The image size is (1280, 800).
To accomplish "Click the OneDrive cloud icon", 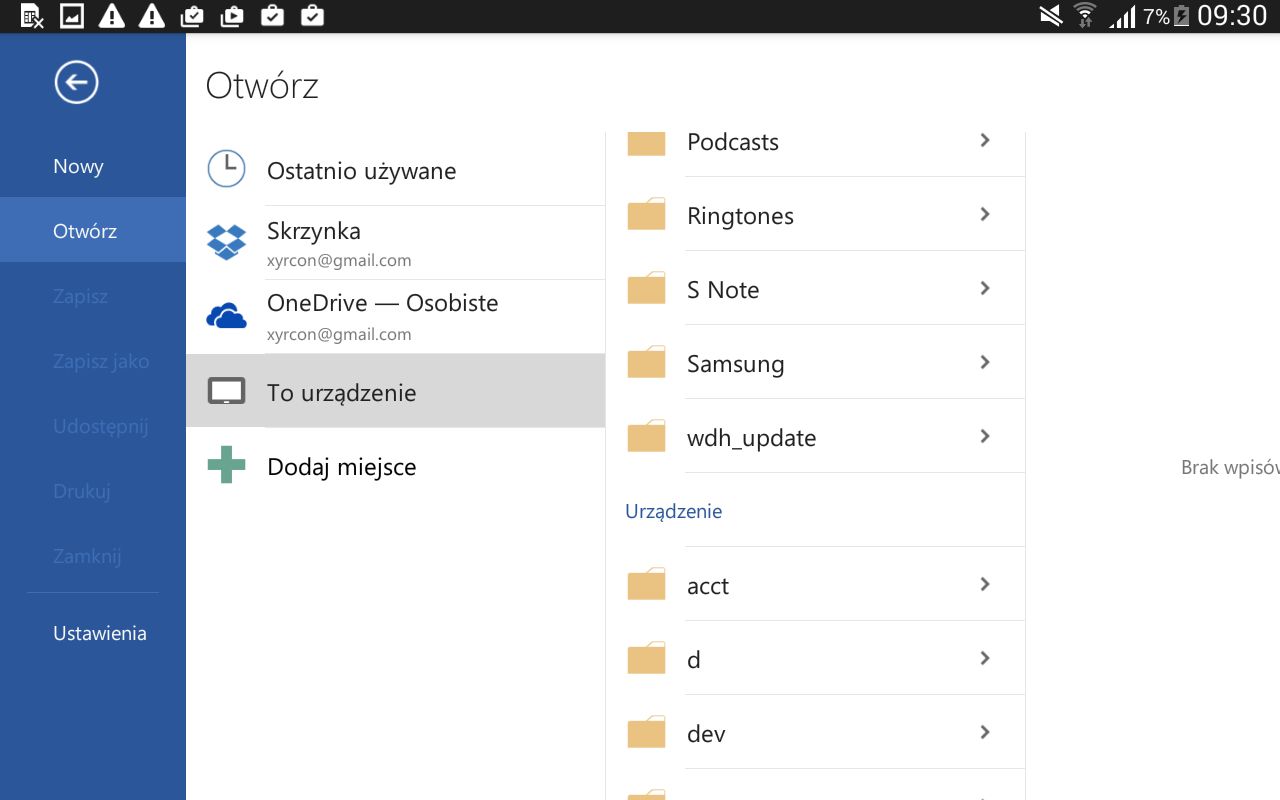I will (226, 317).
